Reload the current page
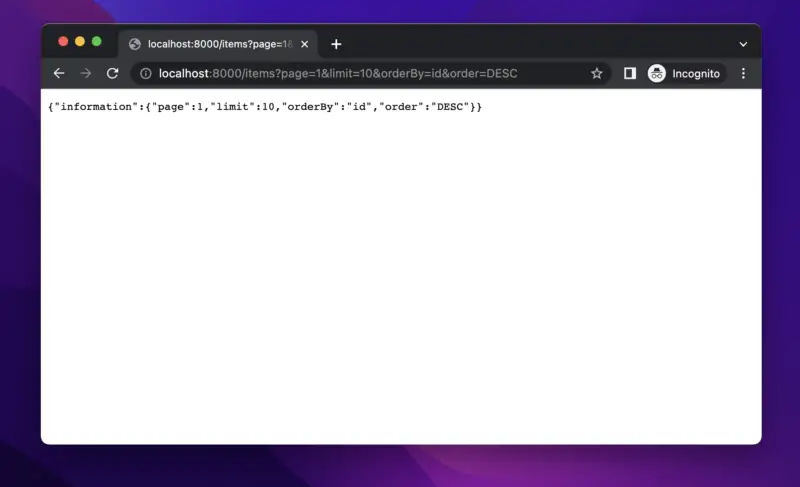 point(112,73)
